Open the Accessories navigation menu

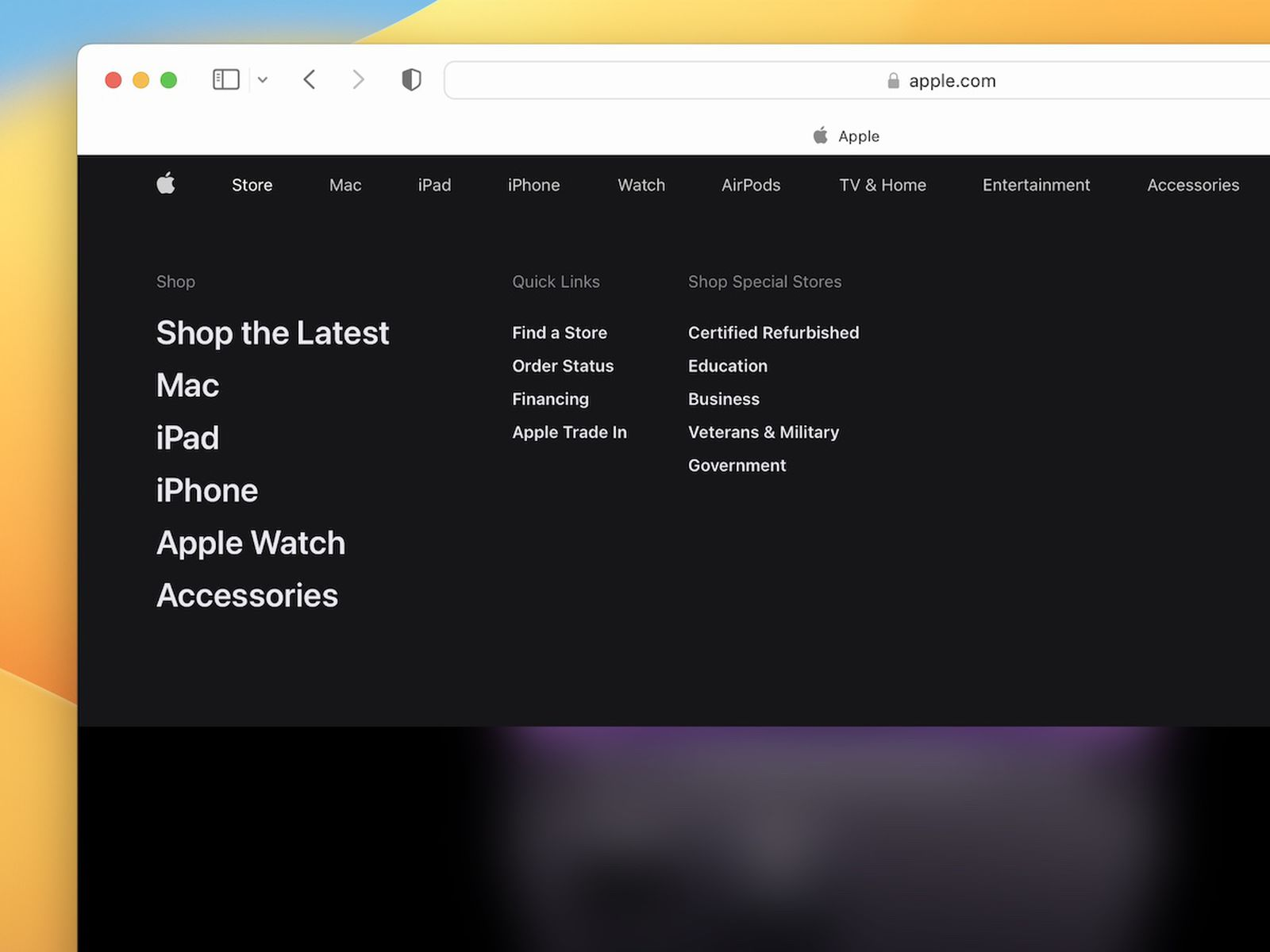coord(1193,185)
